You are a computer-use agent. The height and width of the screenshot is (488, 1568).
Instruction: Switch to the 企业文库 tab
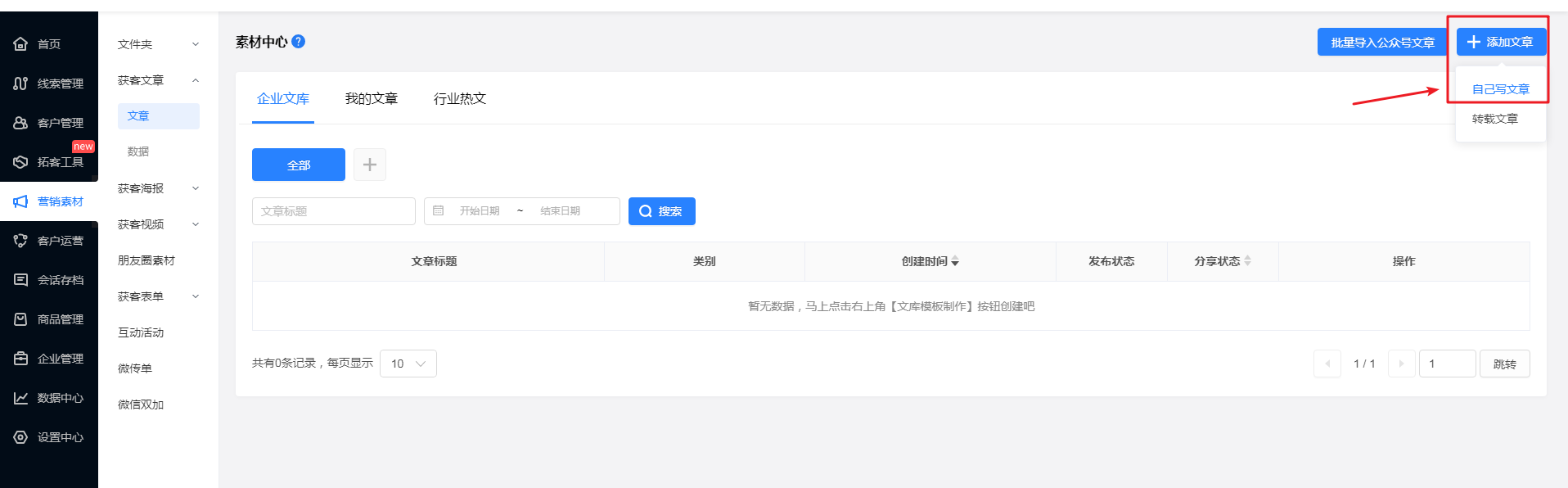click(x=283, y=98)
